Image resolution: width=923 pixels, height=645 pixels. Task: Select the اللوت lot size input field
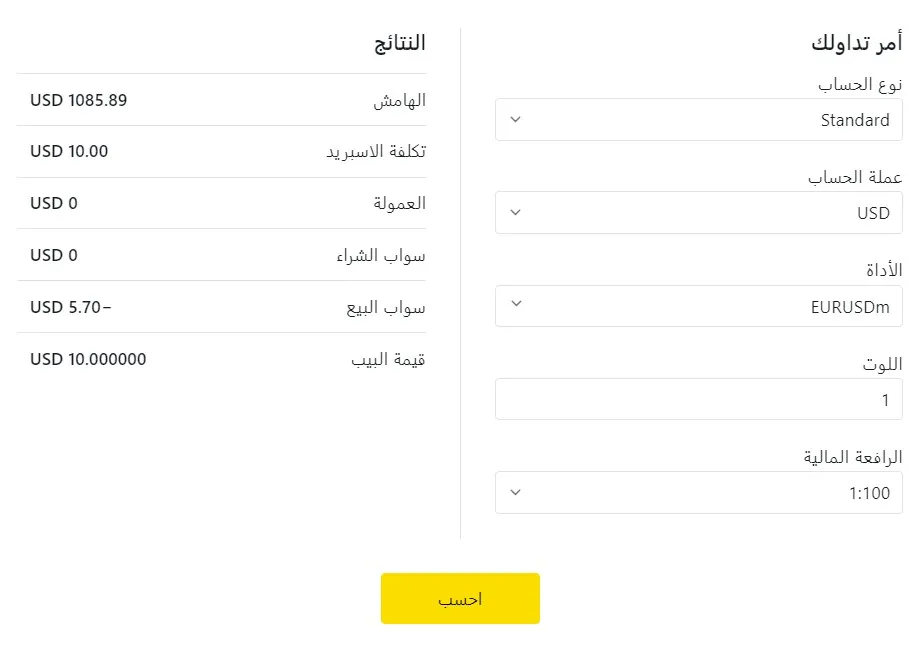pyautogui.click(x=698, y=398)
